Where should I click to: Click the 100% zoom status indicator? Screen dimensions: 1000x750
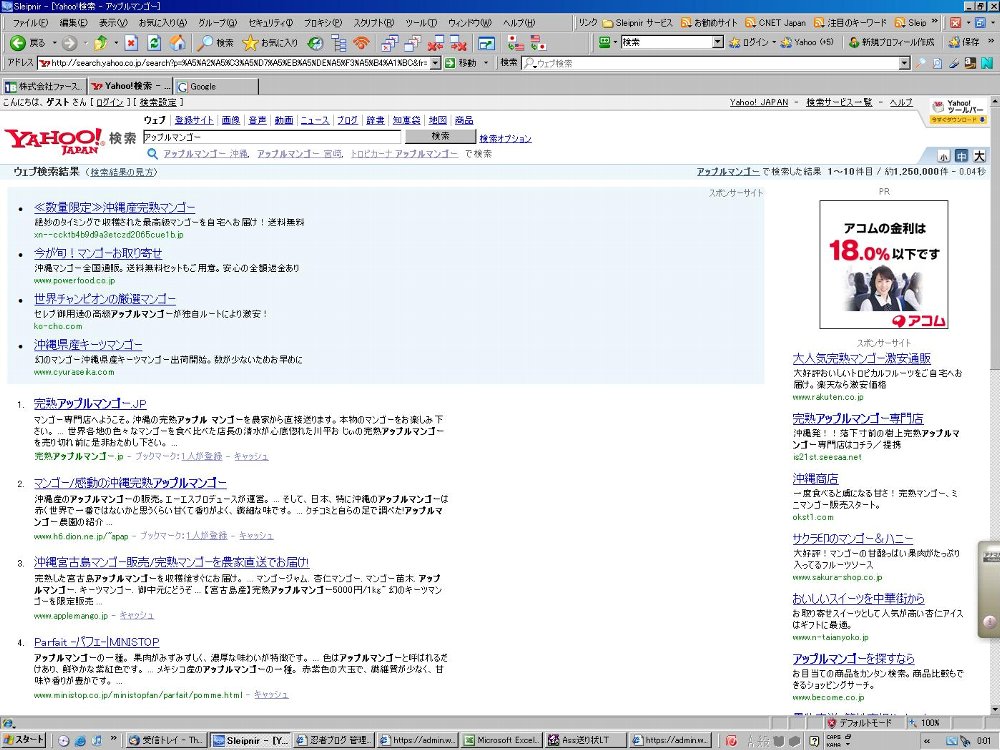pos(924,723)
